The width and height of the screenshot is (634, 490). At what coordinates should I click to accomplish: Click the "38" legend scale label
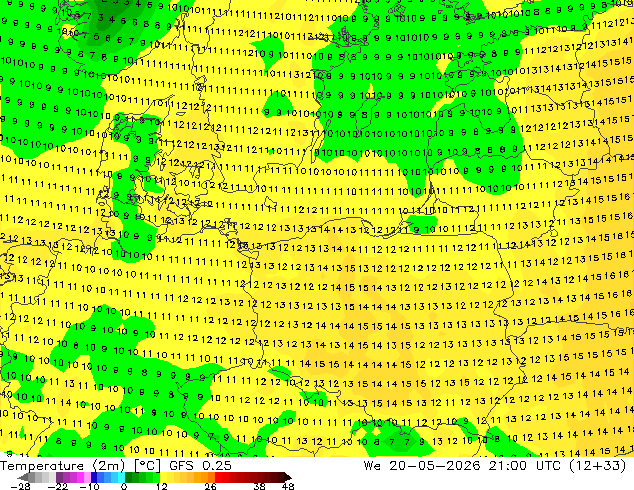260,486
